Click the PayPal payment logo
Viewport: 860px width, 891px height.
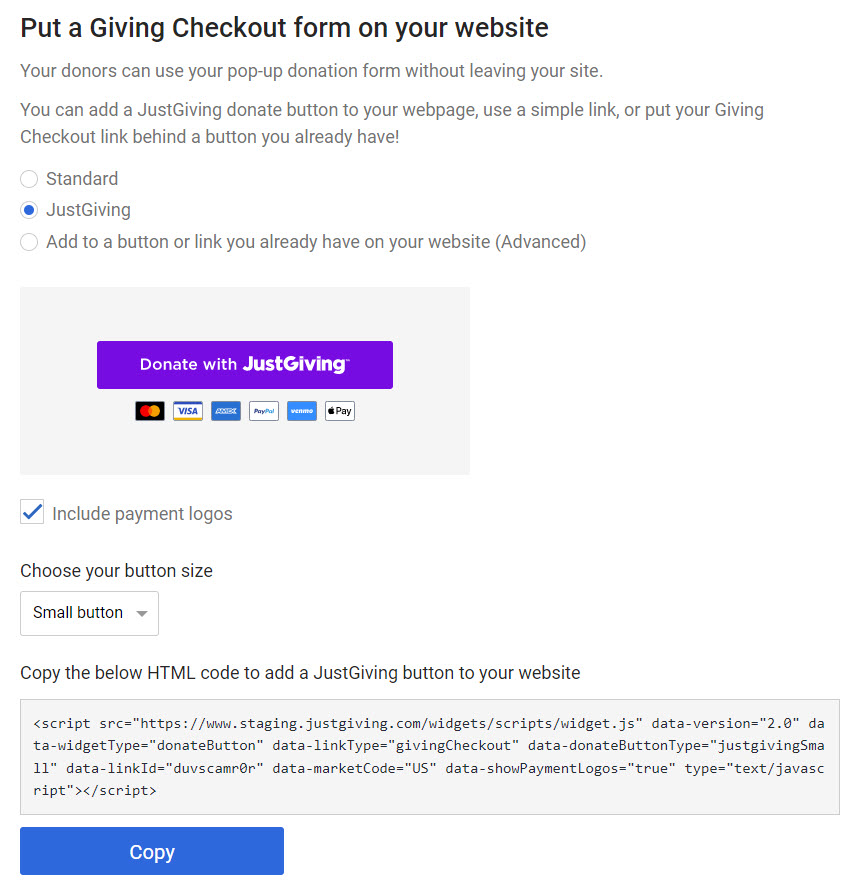click(264, 411)
